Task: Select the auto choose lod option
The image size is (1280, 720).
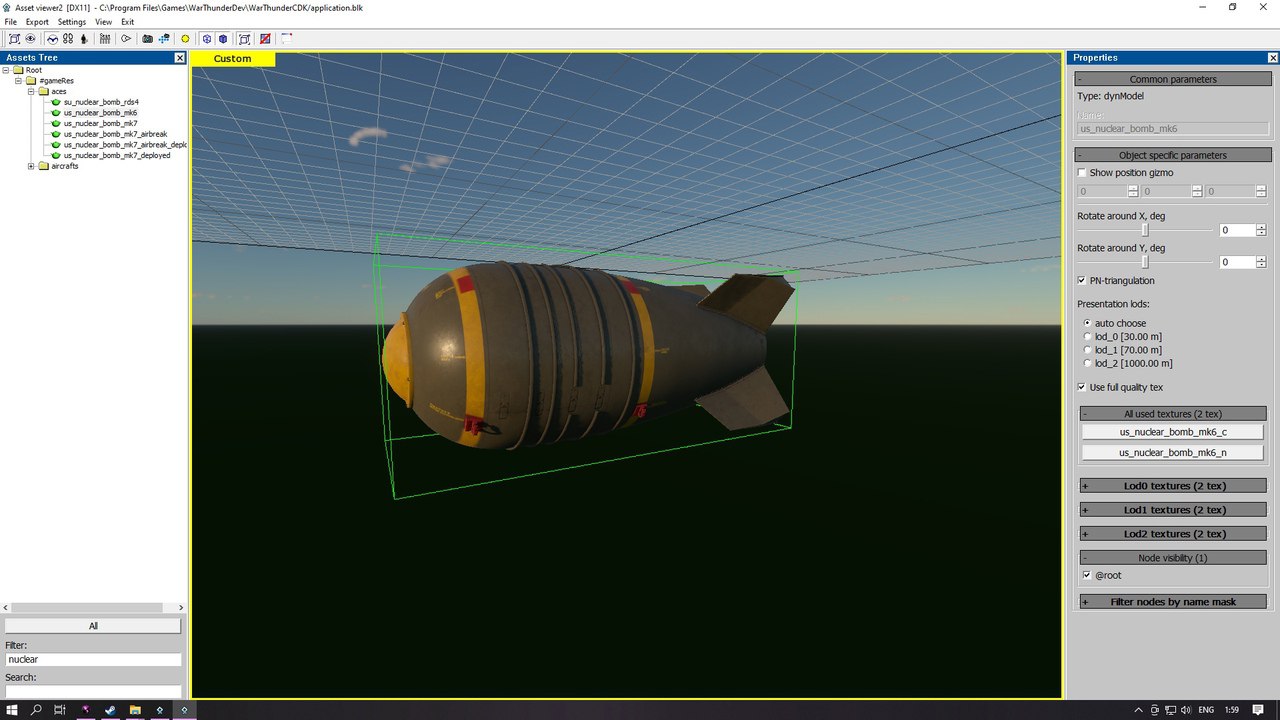Action: pos(1087,324)
